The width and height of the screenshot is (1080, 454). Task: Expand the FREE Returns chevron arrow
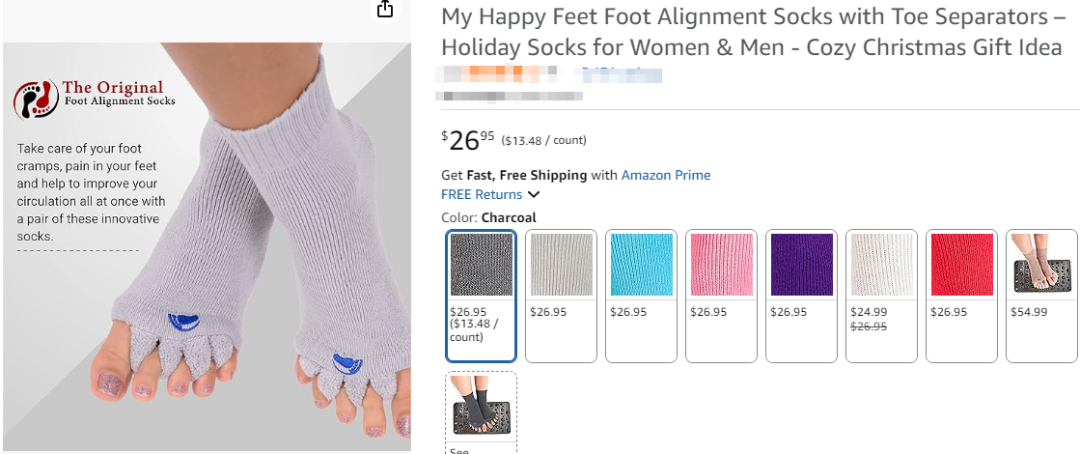pos(534,195)
